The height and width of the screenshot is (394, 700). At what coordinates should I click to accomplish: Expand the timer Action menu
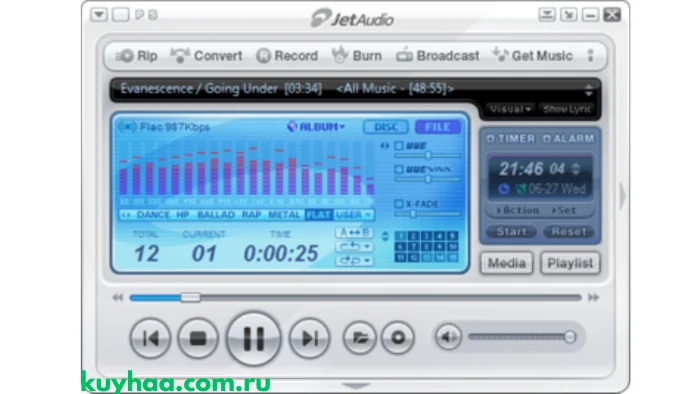click(518, 210)
